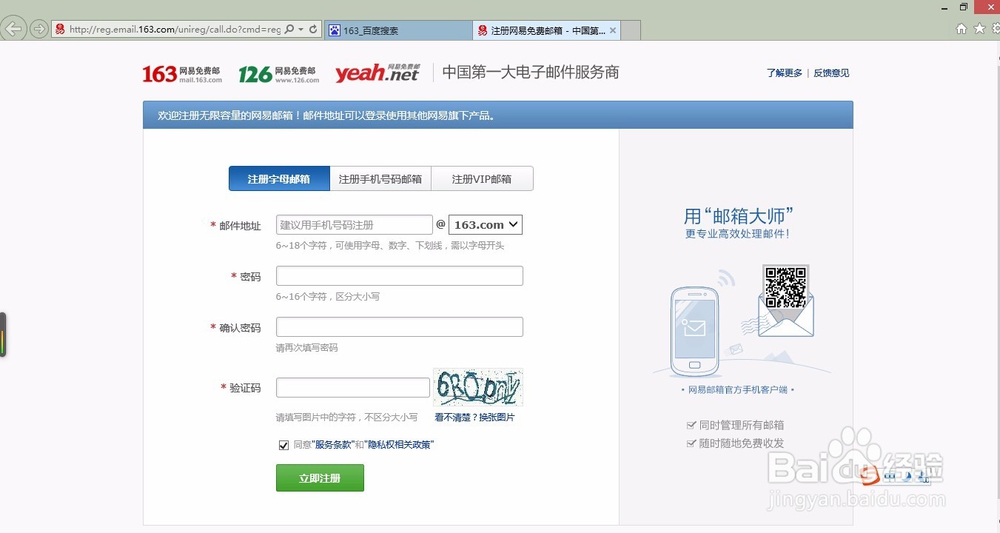Click the QR code image
The height and width of the screenshot is (533, 1000).
coord(786,287)
